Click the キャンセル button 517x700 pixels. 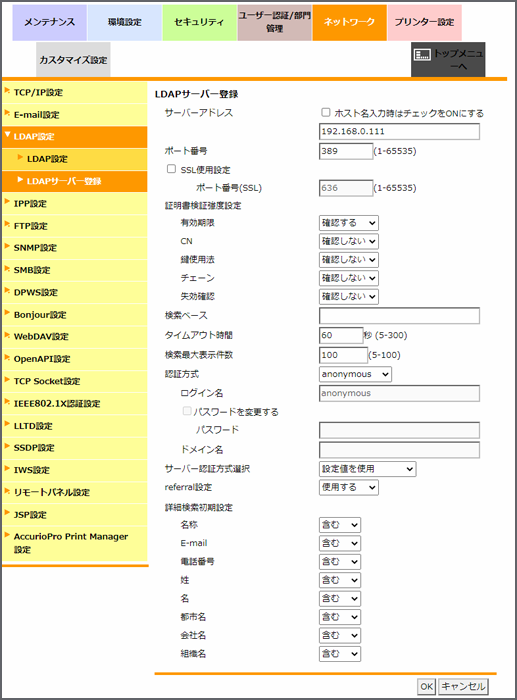[x=463, y=686]
